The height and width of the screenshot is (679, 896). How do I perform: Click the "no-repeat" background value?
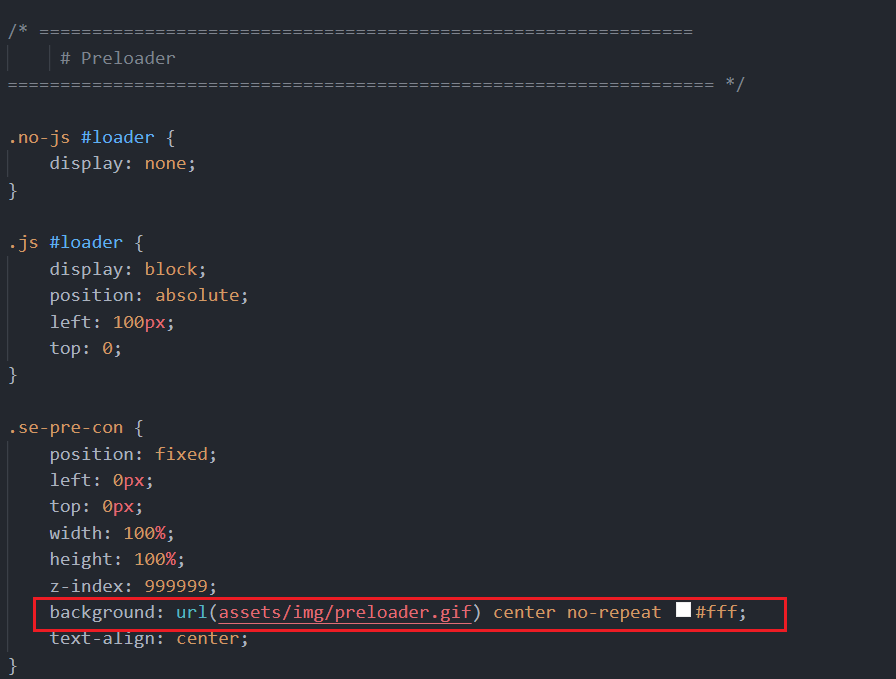[613, 612]
